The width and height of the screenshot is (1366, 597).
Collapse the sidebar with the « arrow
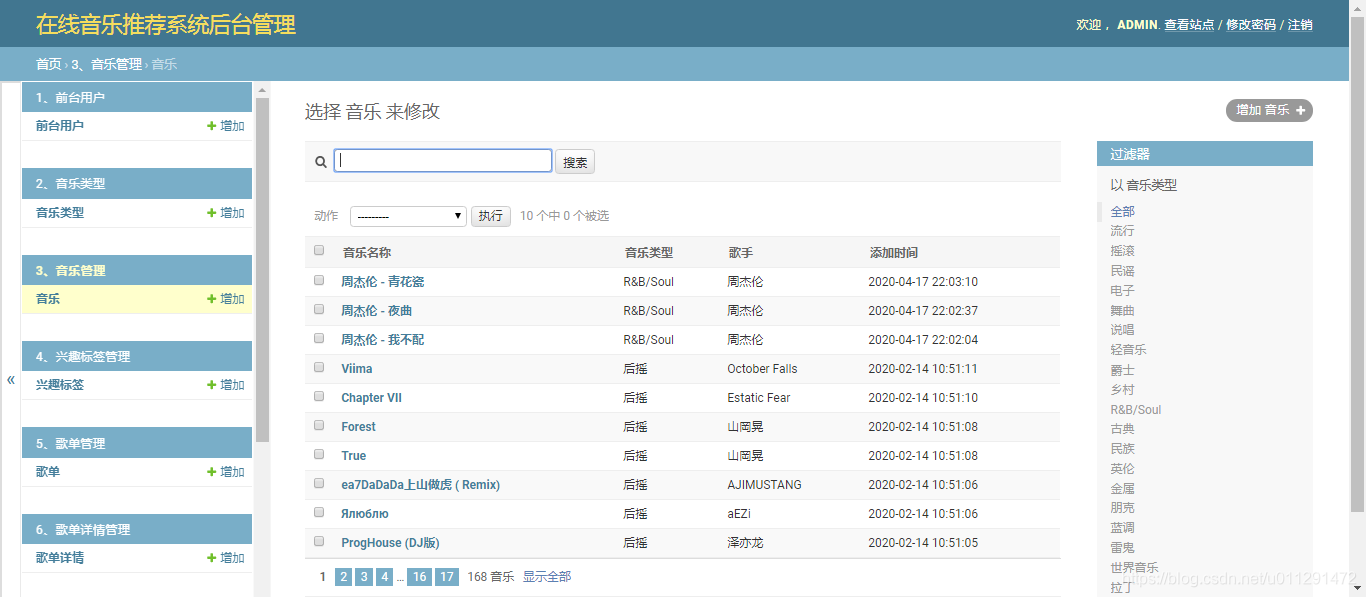pyautogui.click(x=11, y=380)
